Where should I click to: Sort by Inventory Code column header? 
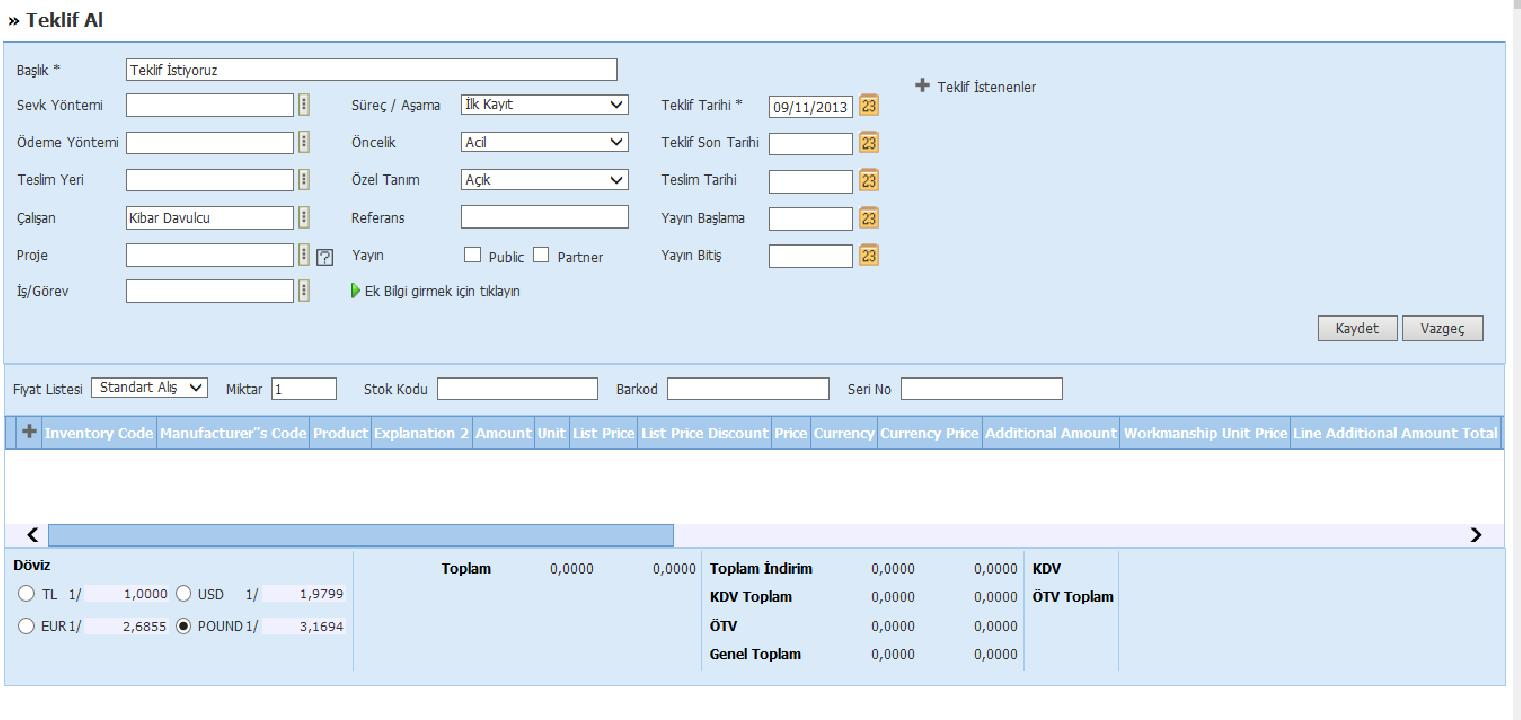point(99,433)
